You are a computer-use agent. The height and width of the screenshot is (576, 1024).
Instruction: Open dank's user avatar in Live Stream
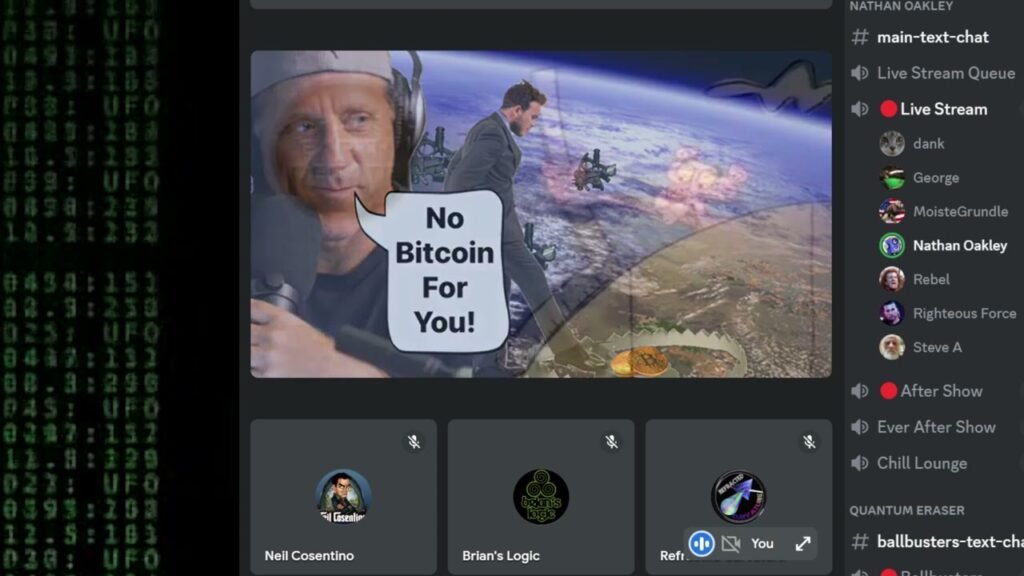point(891,144)
